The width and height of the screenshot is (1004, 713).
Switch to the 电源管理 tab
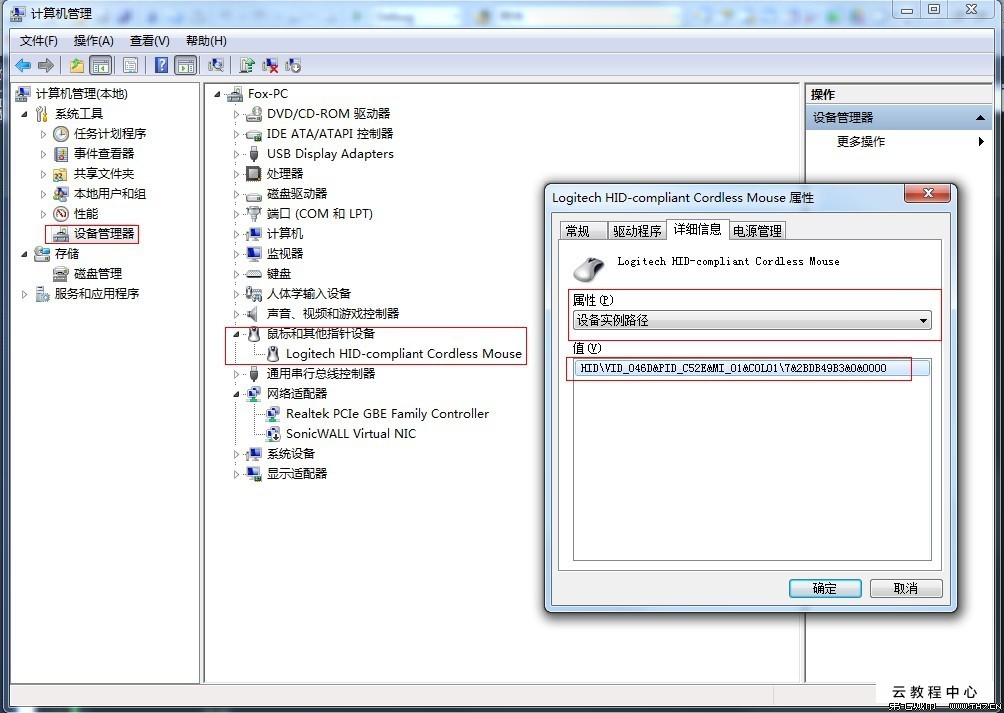click(x=757, y=231)
